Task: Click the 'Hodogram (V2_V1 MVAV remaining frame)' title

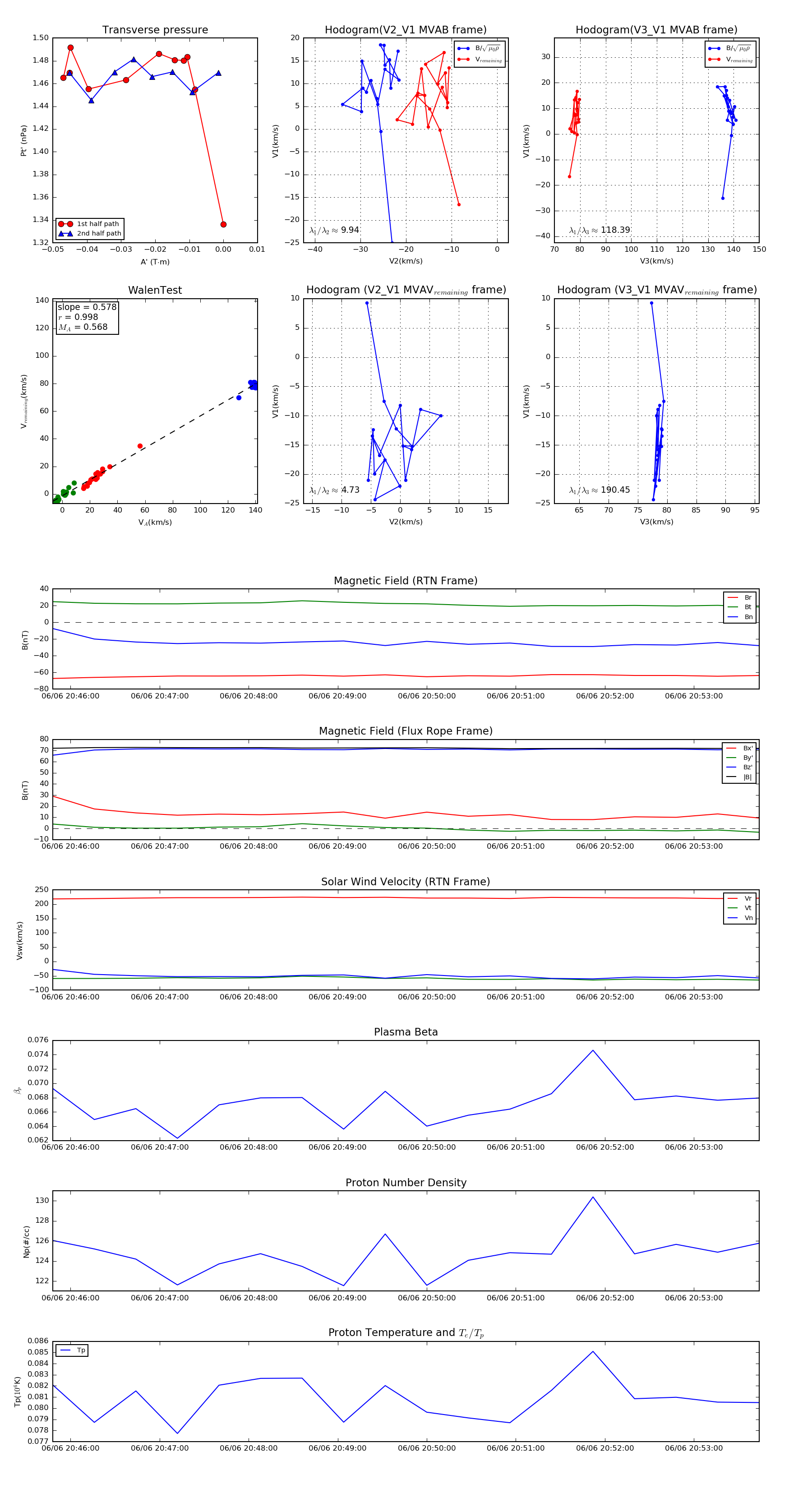Action: coord(406,290)
